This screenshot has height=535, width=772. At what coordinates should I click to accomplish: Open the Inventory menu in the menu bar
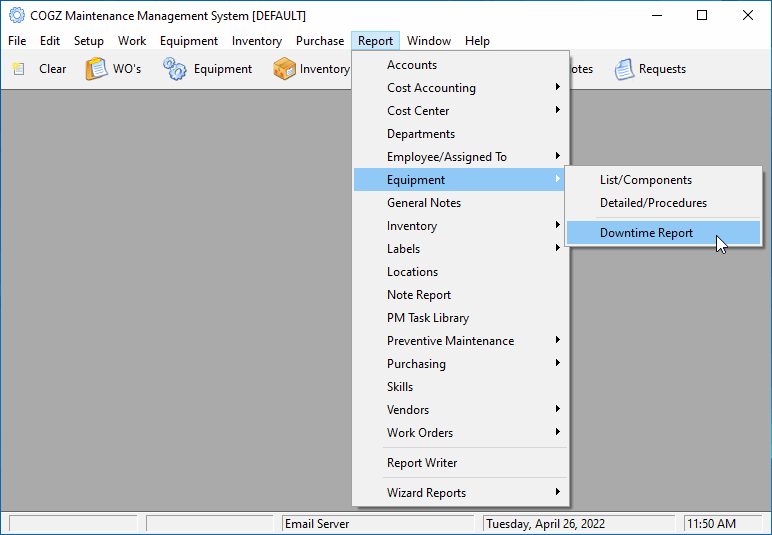coord(257,41)
